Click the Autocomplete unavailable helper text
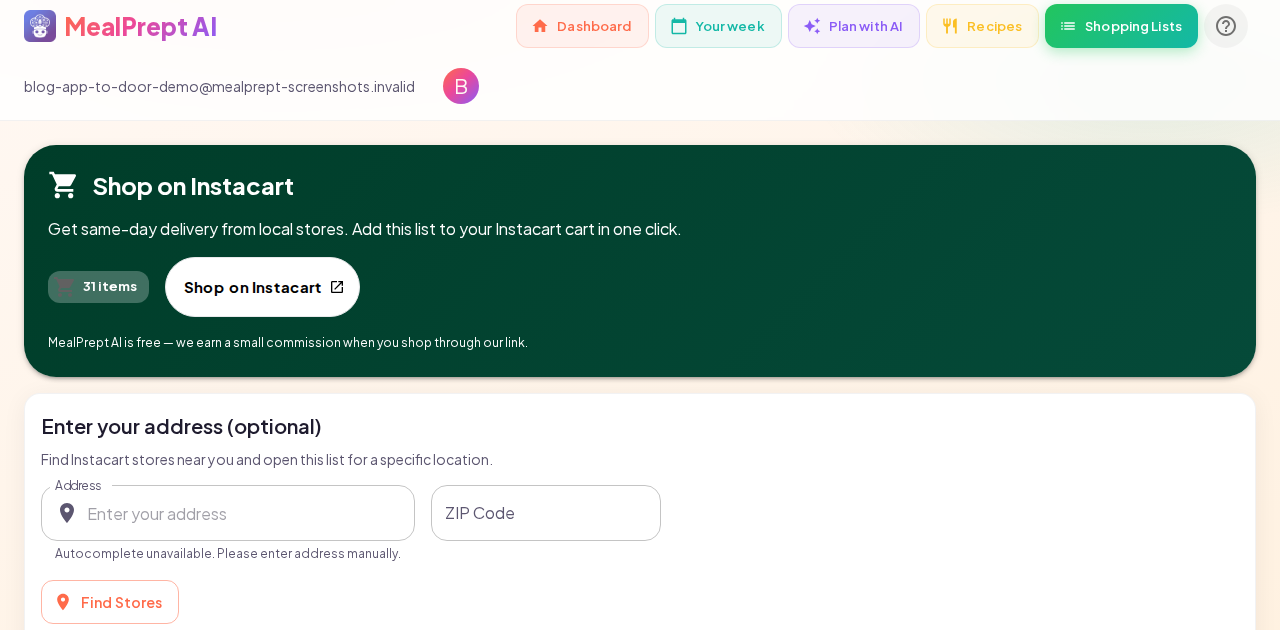This screenshot has height=630, width=1280. (228, 554)
